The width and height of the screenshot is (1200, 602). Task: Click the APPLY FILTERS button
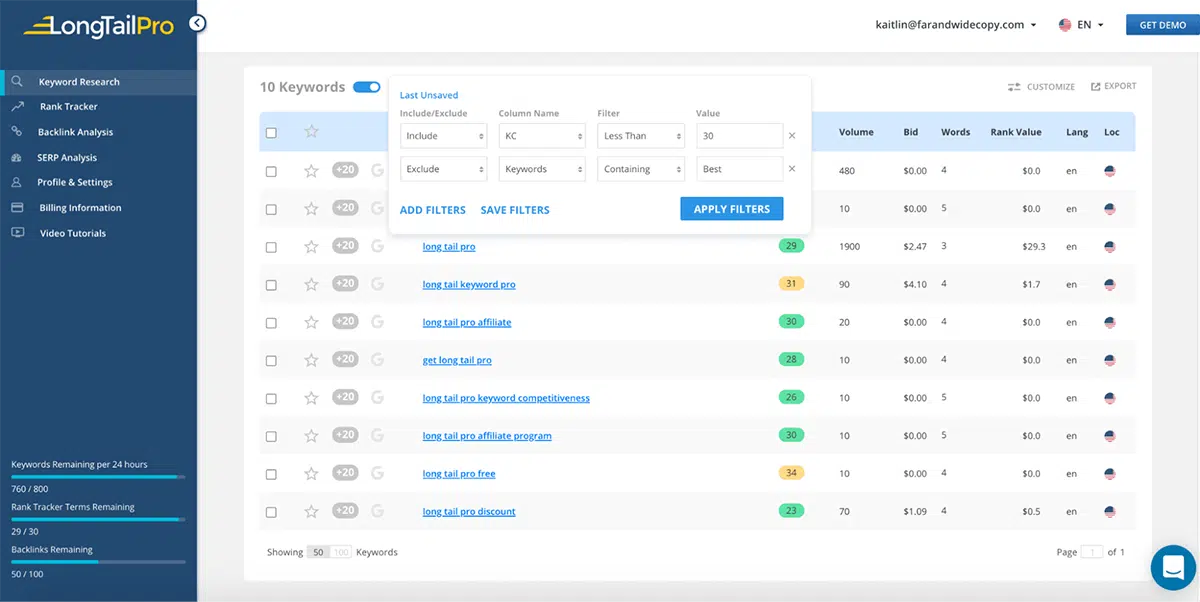(x=732, y=209)
